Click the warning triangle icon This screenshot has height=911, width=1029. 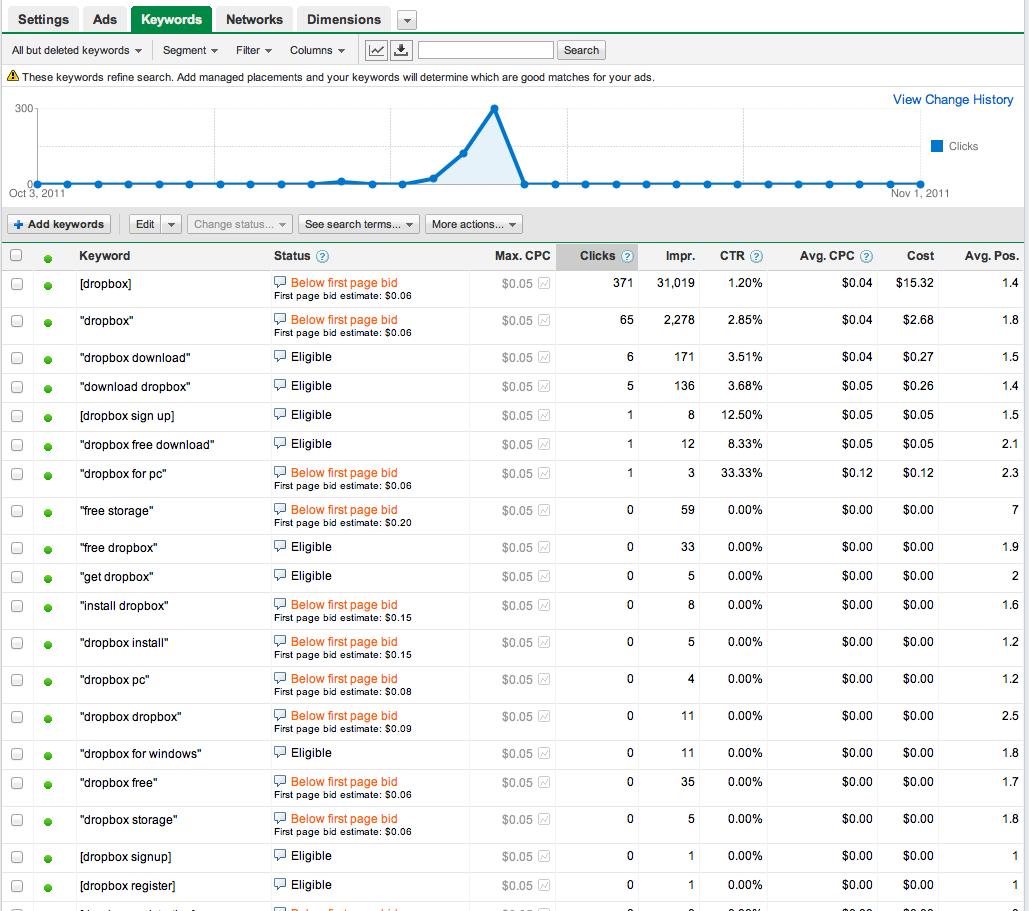[12, 76]
